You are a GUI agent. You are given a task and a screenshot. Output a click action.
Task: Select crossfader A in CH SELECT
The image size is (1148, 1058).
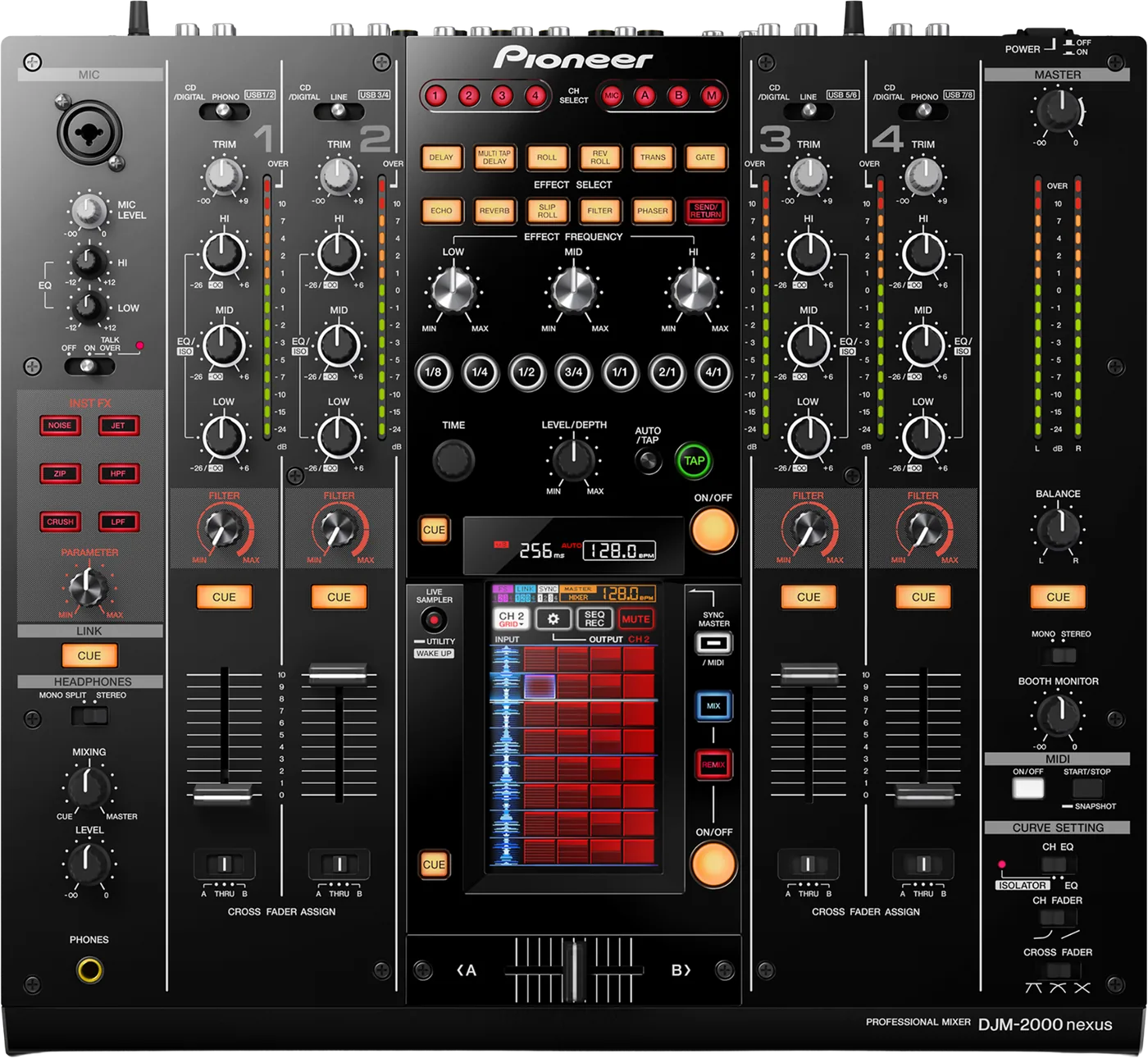point(645,96)
